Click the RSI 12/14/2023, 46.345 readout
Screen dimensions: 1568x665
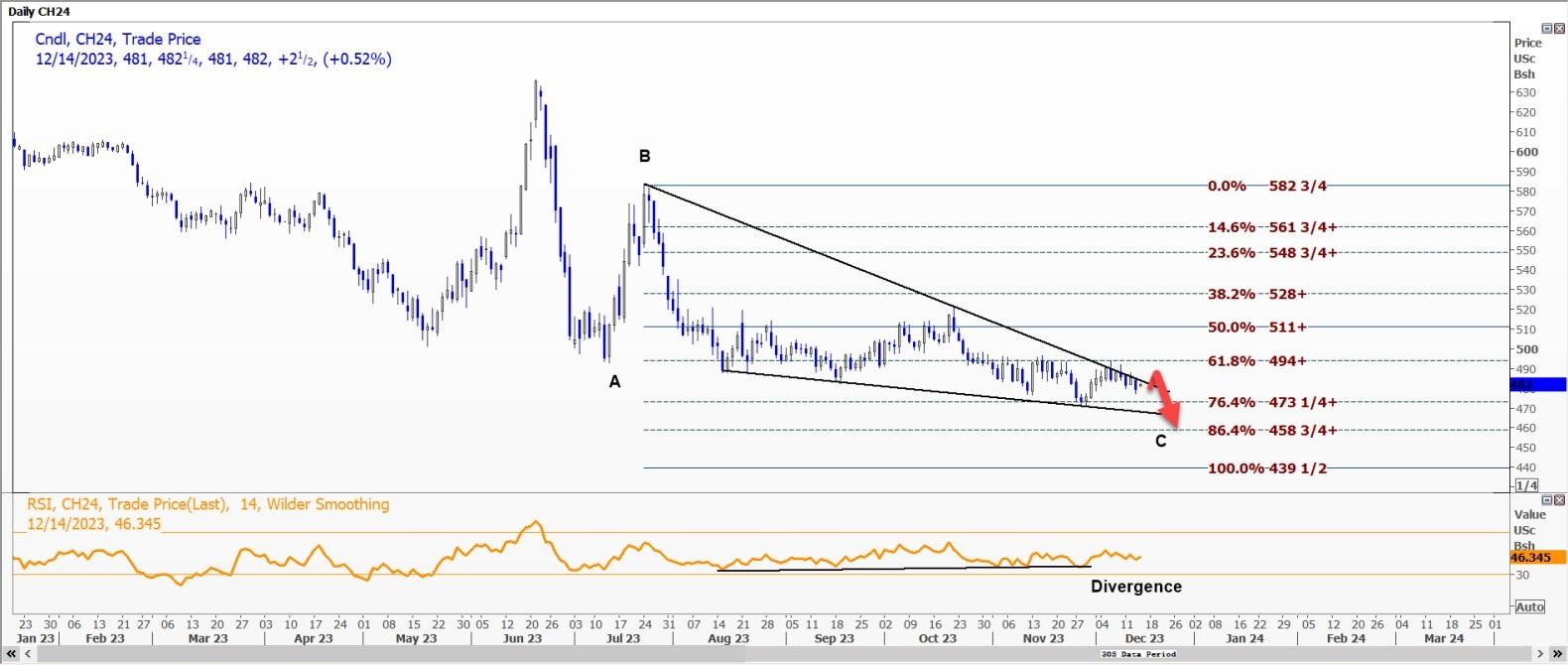[94, 523]
